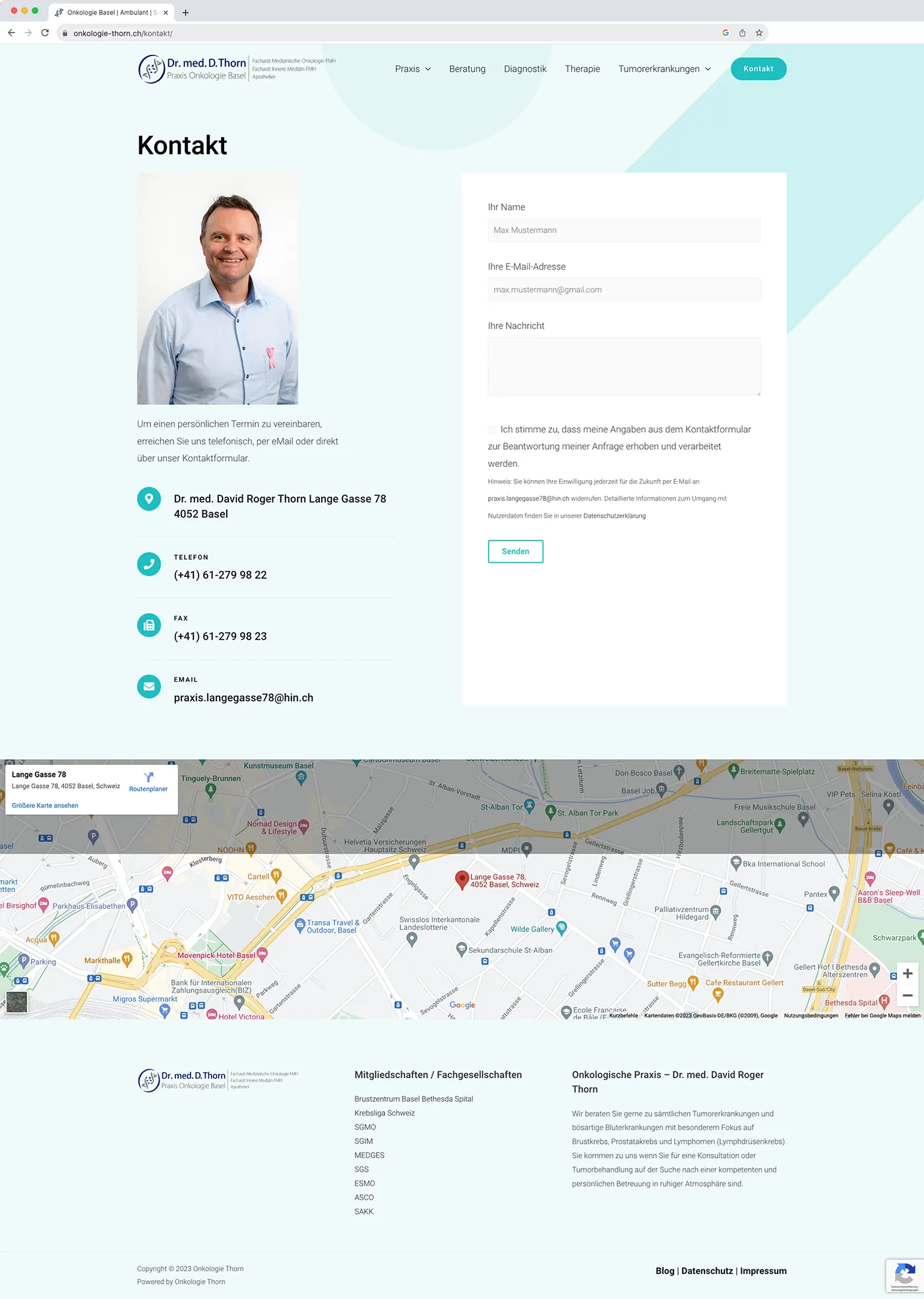Open the SGMO link
924x1299 pixels.
point(365,1128)
